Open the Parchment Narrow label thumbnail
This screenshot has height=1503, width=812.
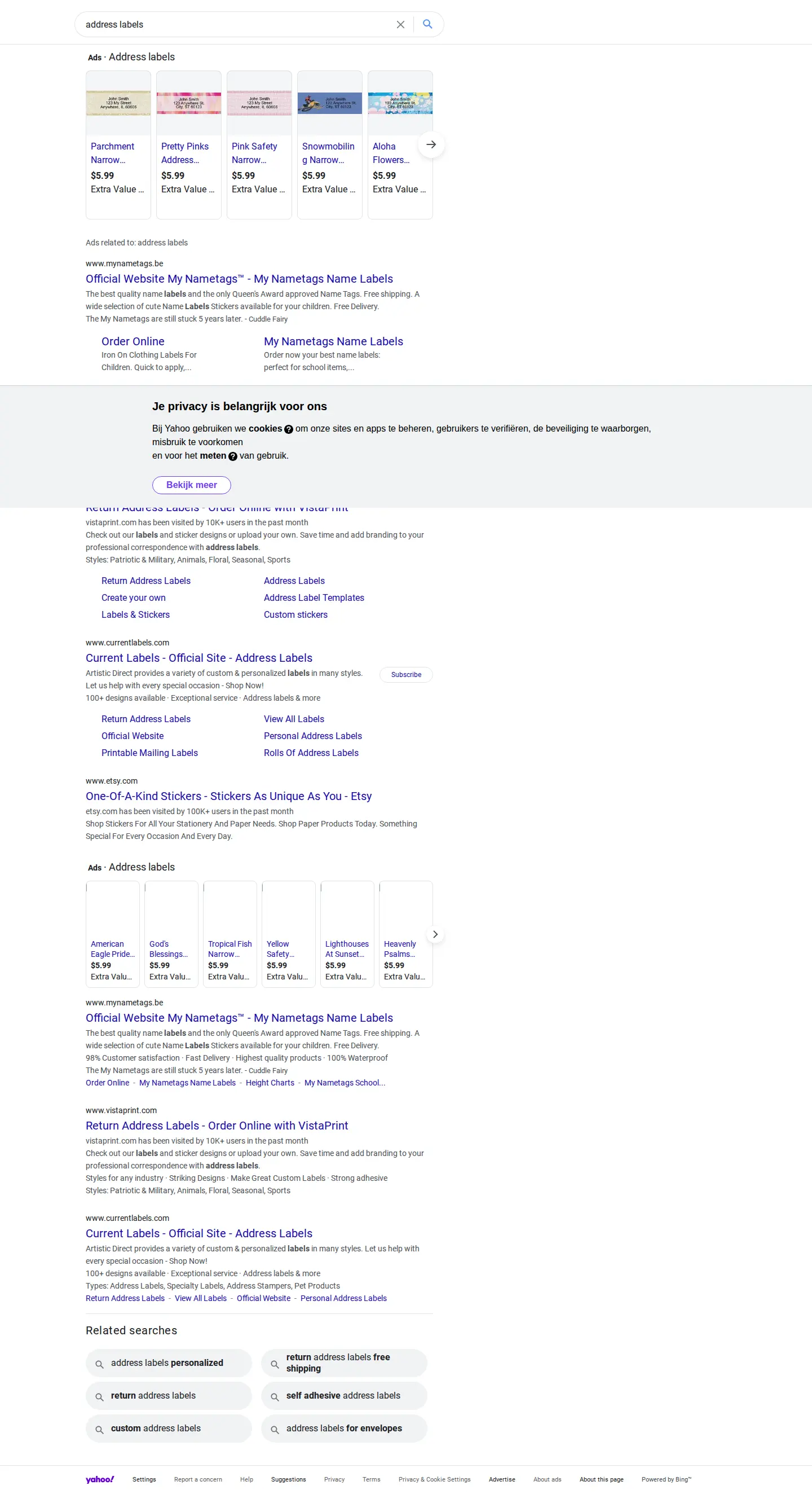coord(118,103)
